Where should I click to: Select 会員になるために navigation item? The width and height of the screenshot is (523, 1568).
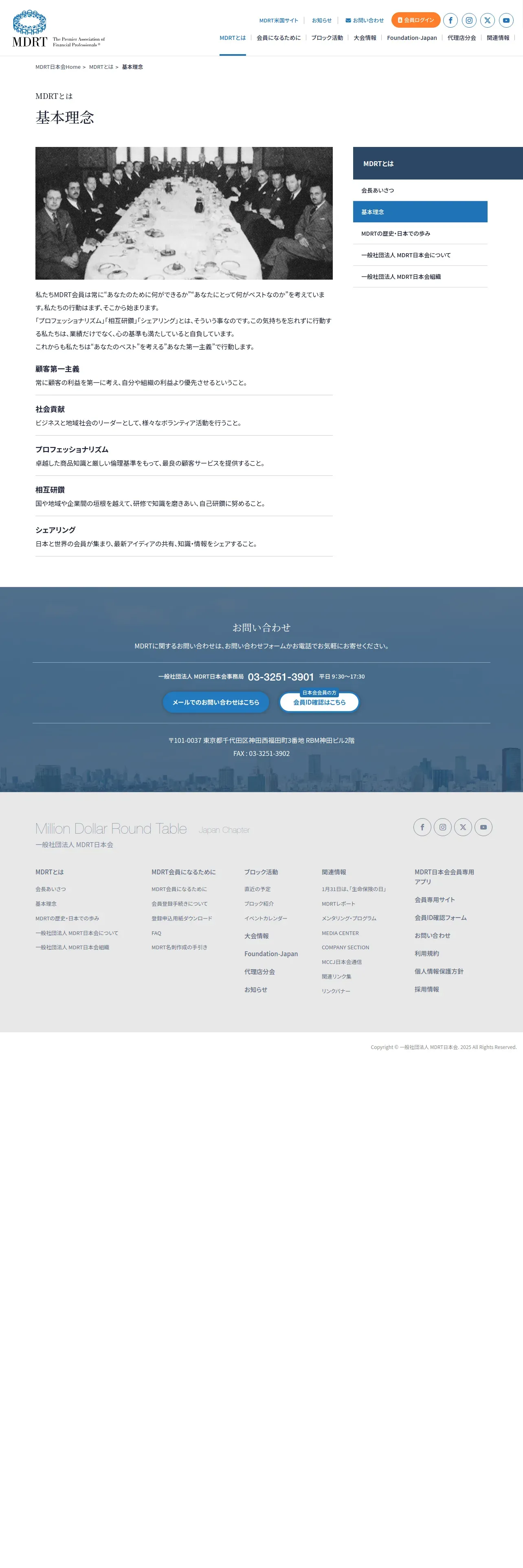(x=278, y=38)
